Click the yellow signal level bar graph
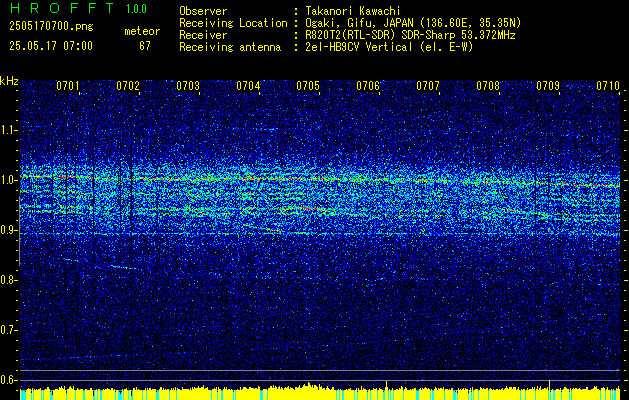Viewport: 629px width, 400px height. (320, 393)
